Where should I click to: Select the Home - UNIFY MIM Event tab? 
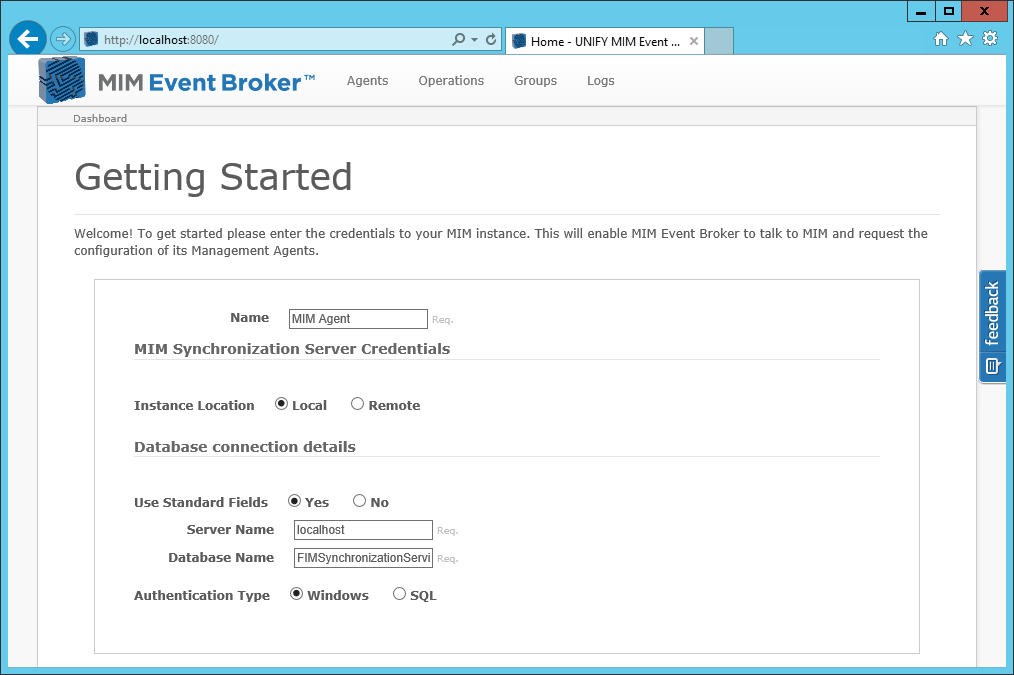[605, 41]
